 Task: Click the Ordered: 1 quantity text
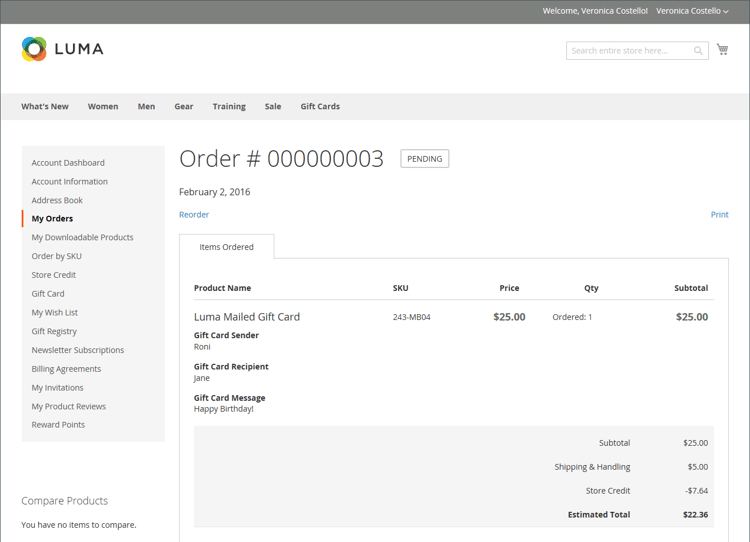coord(572,317)
